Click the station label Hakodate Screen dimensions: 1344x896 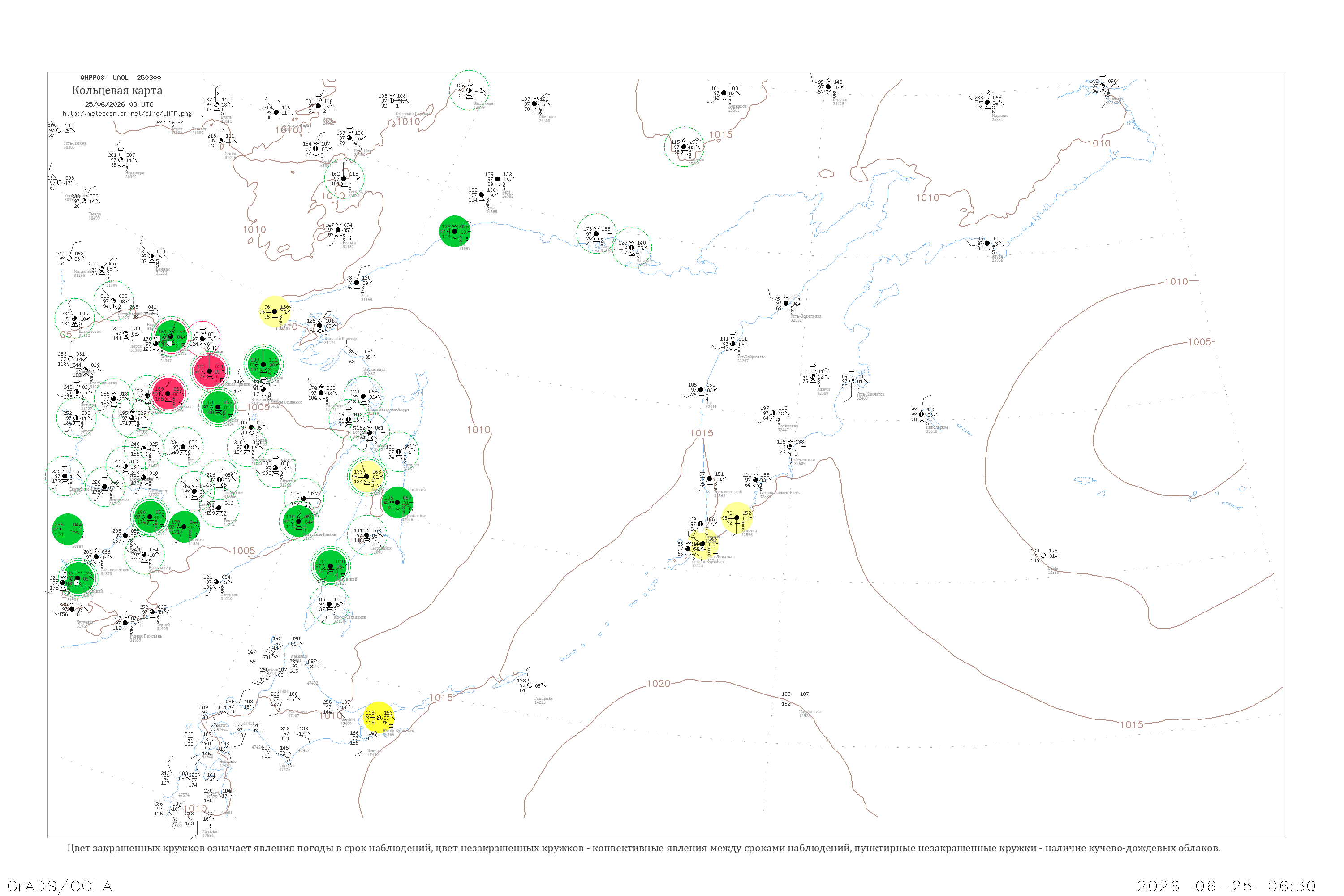coord(228,762)
